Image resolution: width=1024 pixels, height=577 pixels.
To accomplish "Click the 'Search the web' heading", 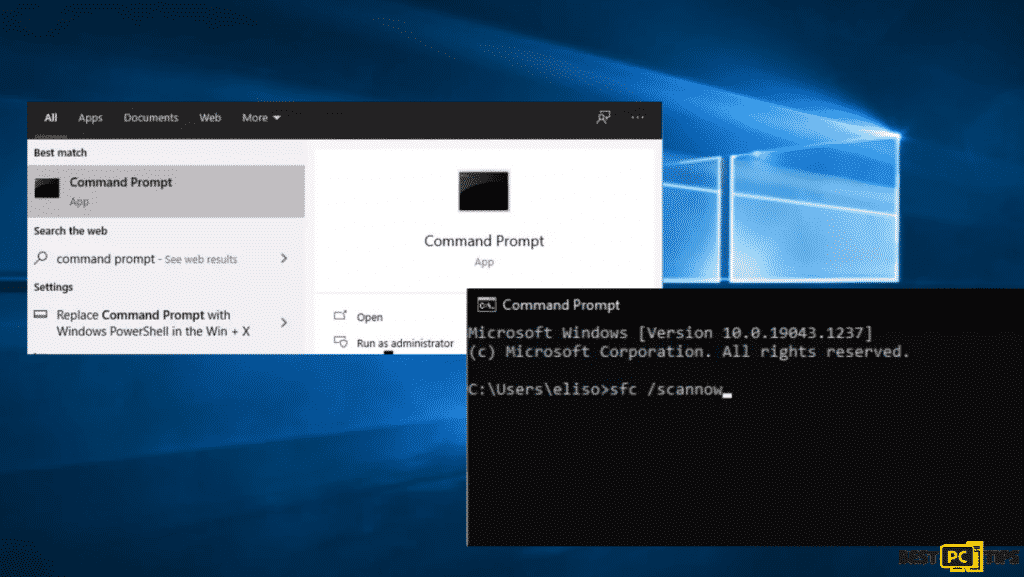I will [71, 231].
